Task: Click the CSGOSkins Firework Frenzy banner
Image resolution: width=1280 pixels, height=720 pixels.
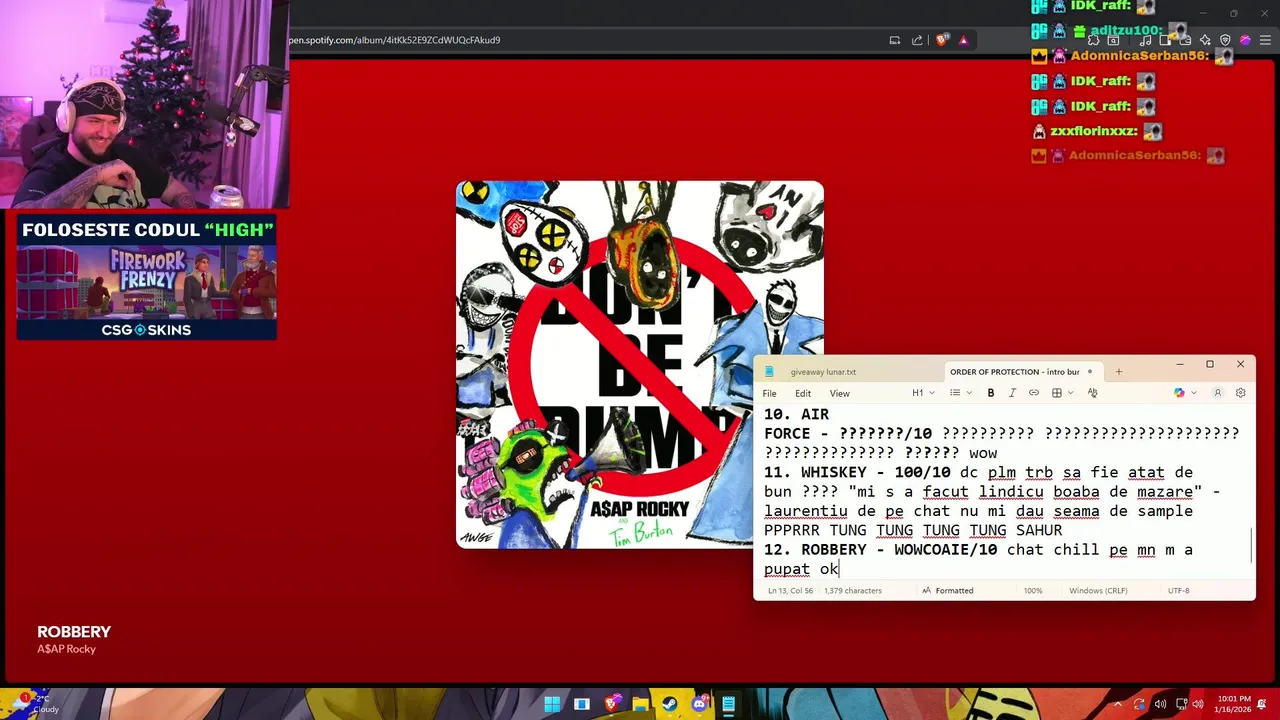Action: [x=146, y=277]
